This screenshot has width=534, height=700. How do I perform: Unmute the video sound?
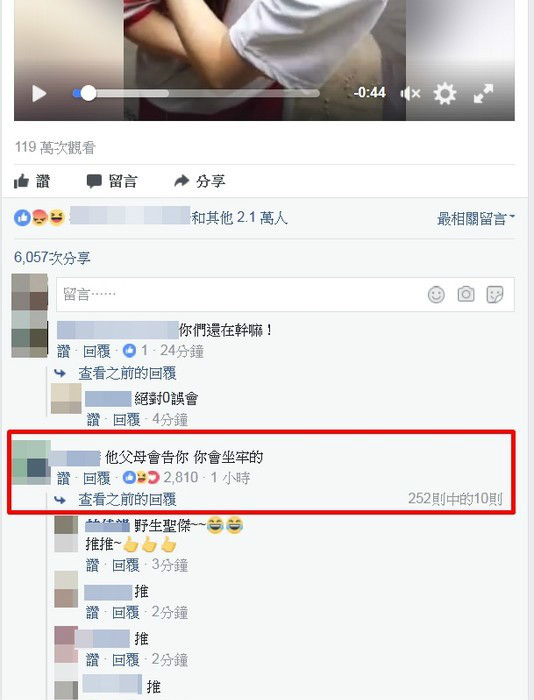pyautogui.click(x=410, y=93)
